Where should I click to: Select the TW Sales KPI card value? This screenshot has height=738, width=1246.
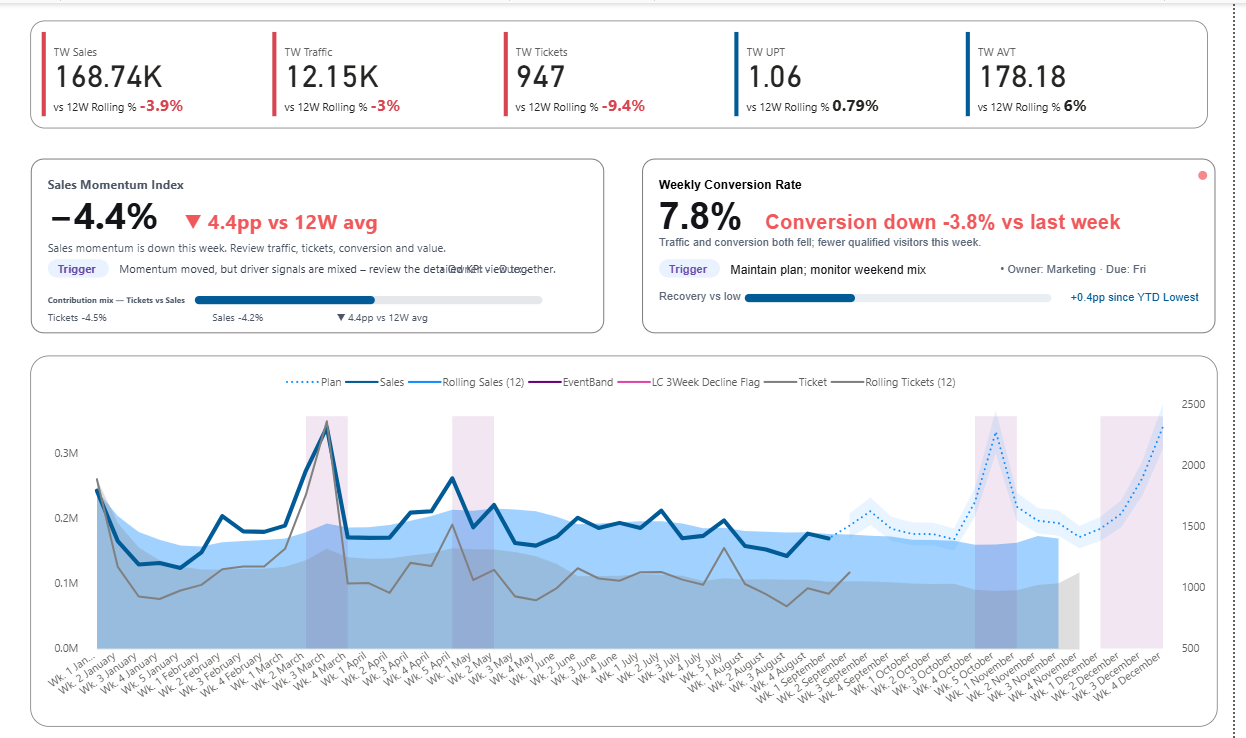point(108,77)
